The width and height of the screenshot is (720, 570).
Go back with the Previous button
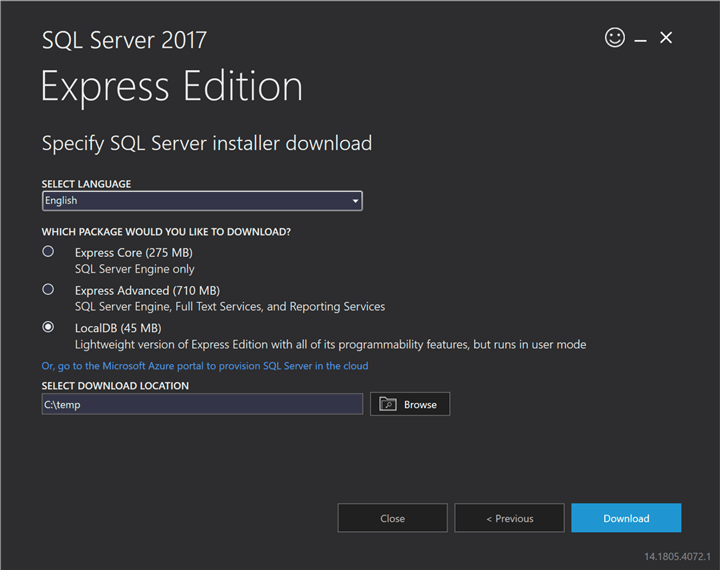coord(509,518)
